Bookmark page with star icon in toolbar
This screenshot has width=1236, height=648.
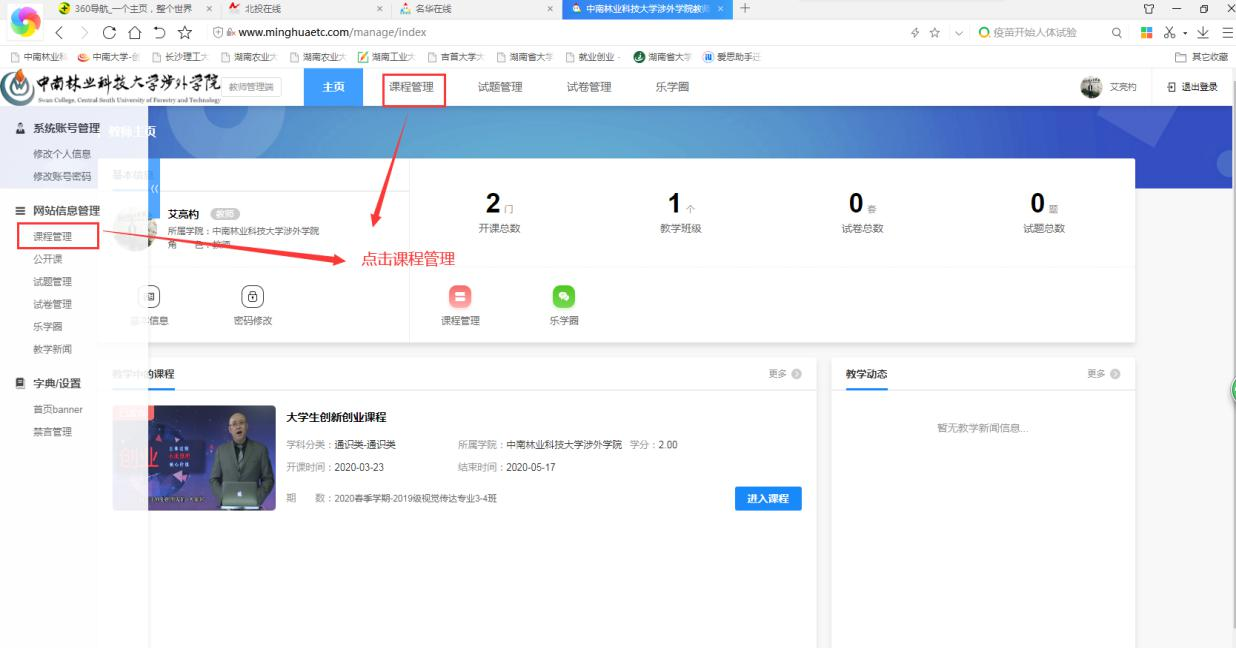click(935, 32)
